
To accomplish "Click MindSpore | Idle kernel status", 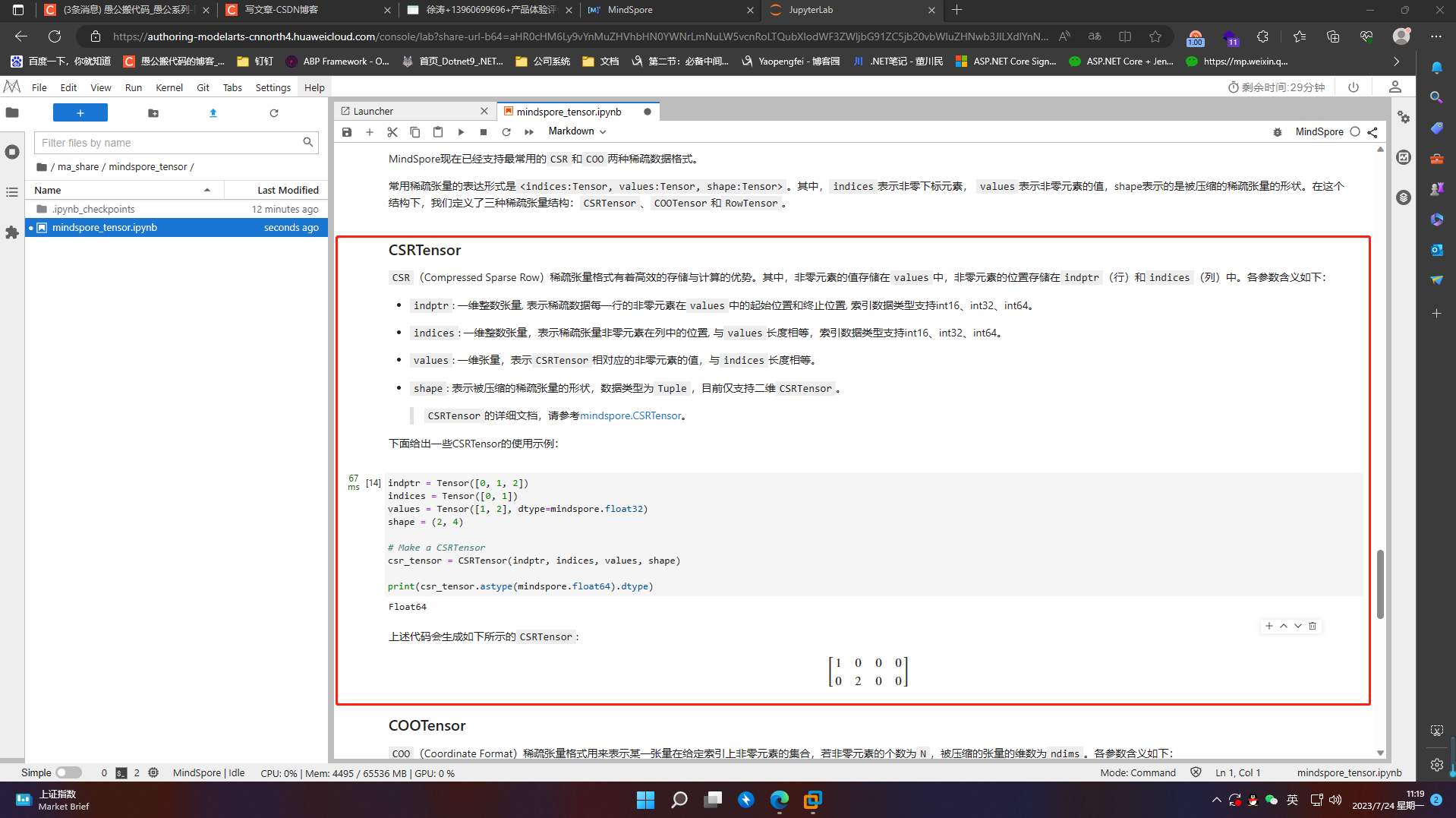I will tap(209, 772).
